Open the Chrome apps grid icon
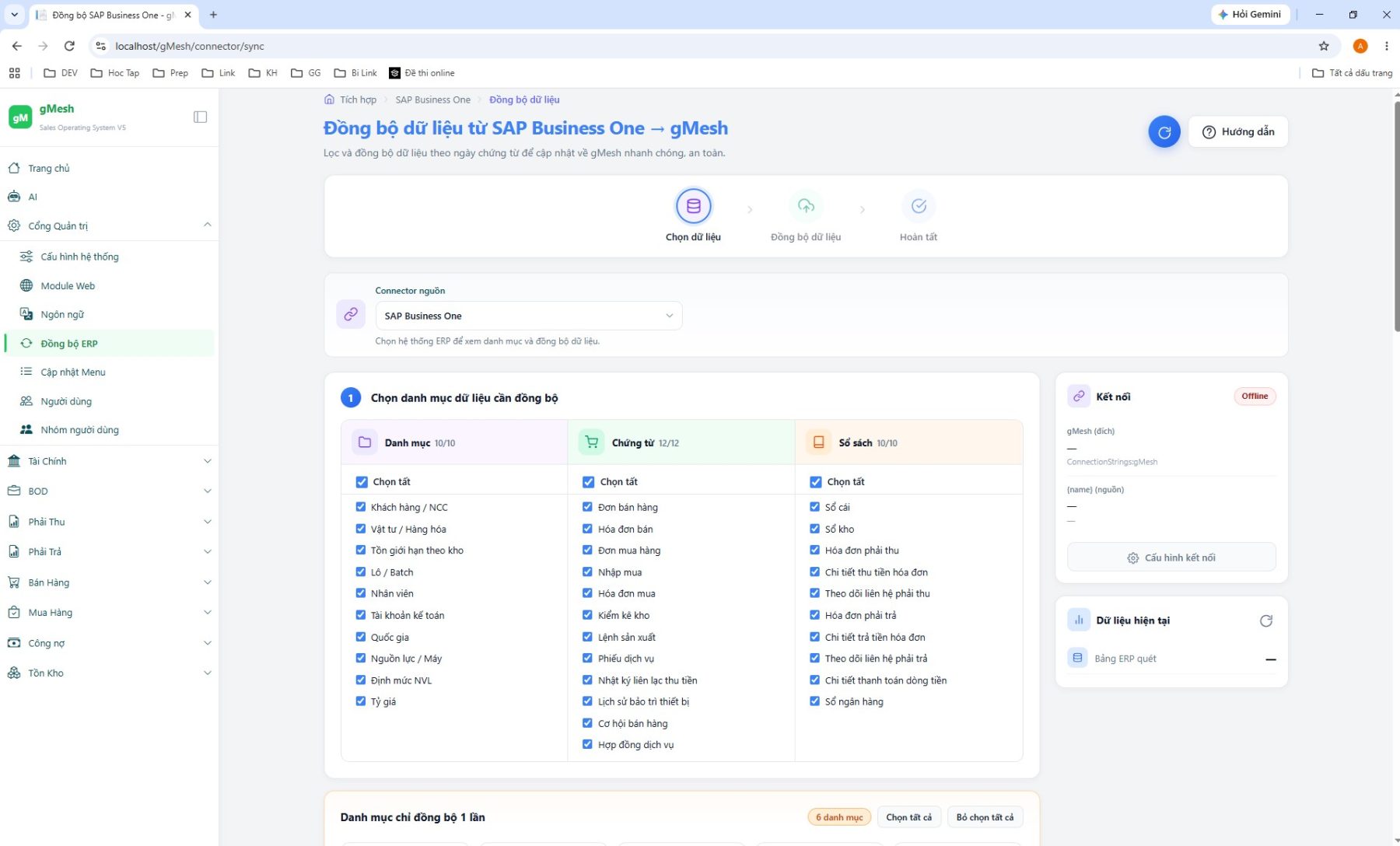Screen dimensions: 1400x846 pyautogui.click(x=14, y=73)
